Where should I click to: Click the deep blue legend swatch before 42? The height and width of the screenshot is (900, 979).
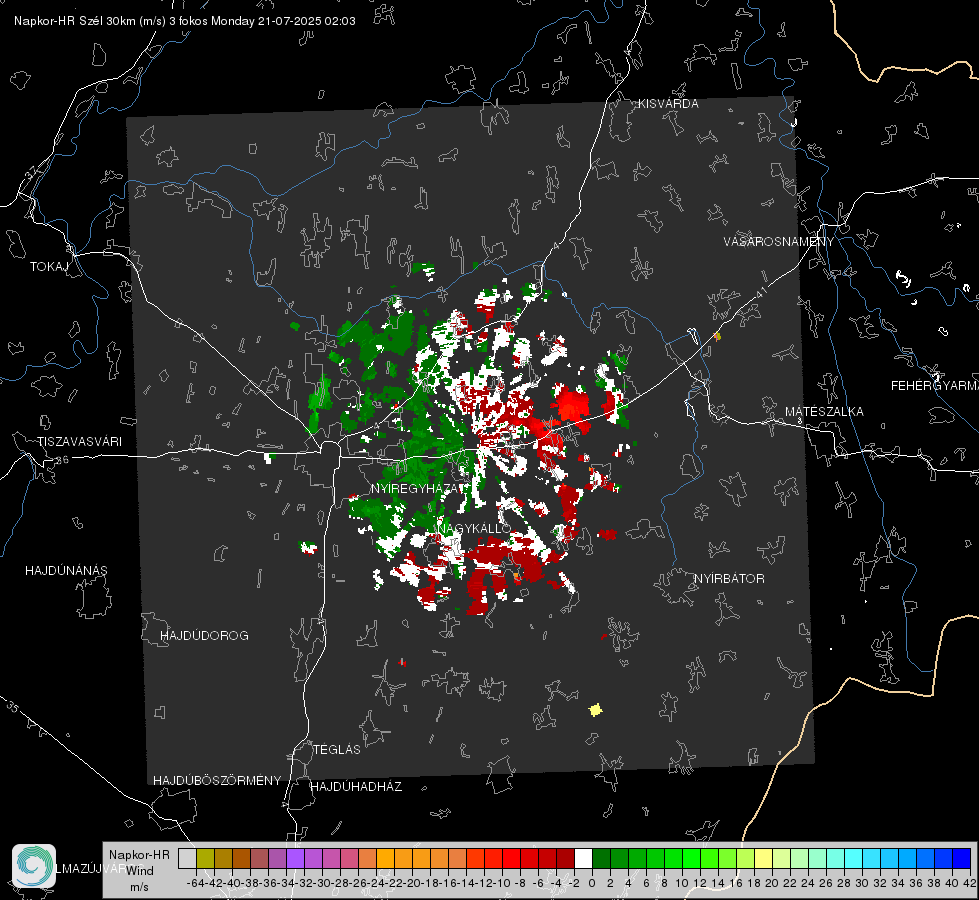coord(962,858)
